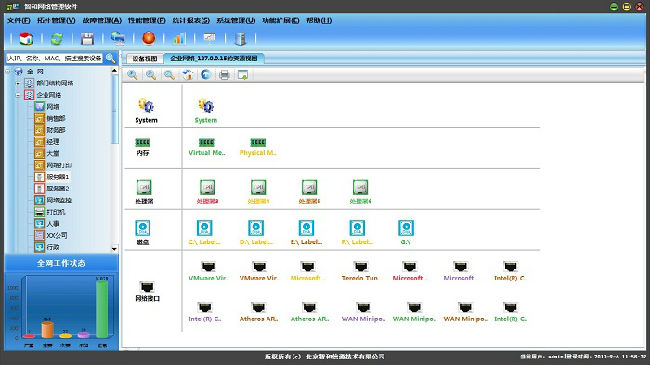Open the 文件(F) menu
Image resolution: width=650 pixels, height=365 pixels.
18,20
